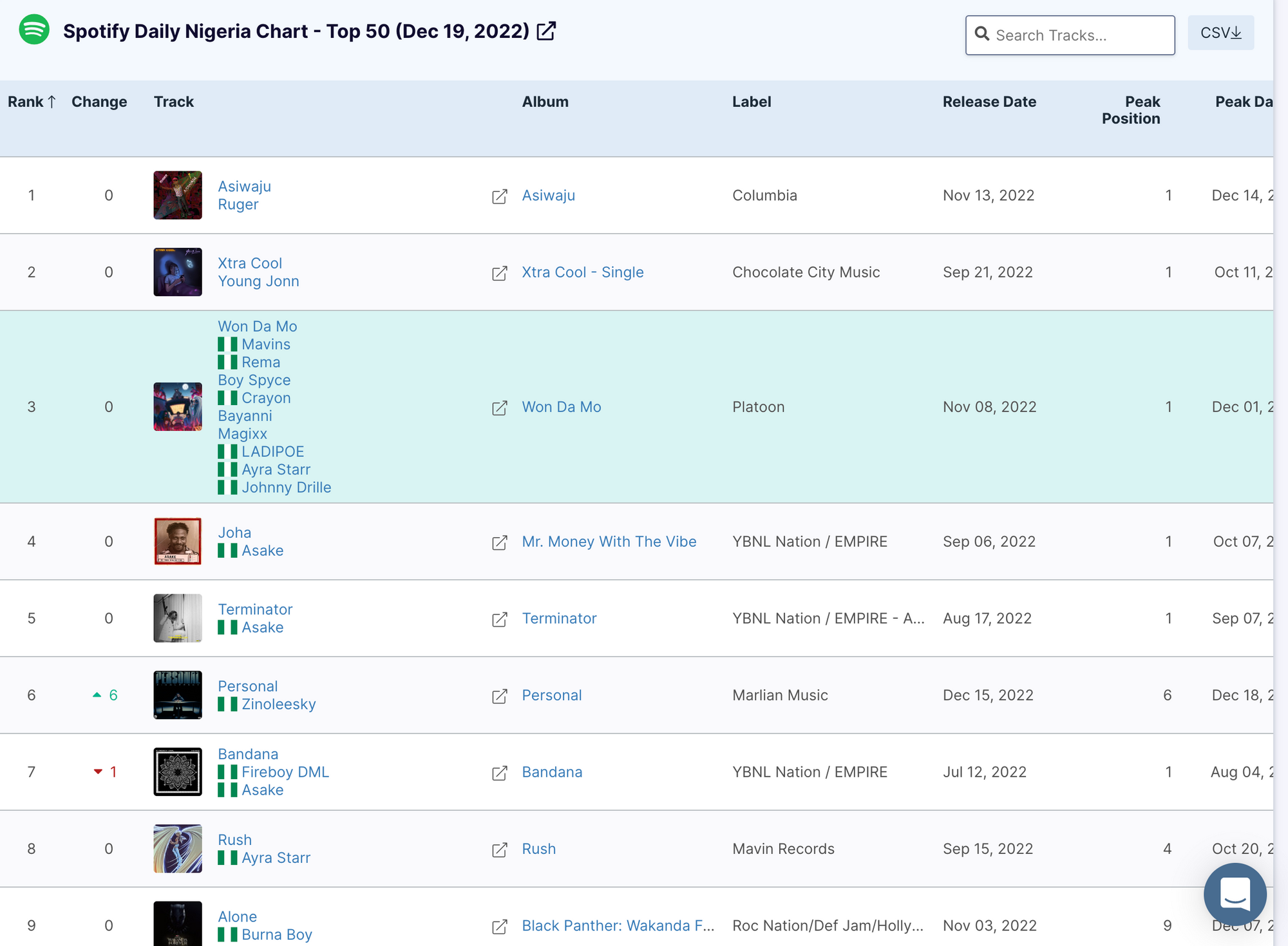Open artist Fireboy DML link

click(x=285, y=771)
